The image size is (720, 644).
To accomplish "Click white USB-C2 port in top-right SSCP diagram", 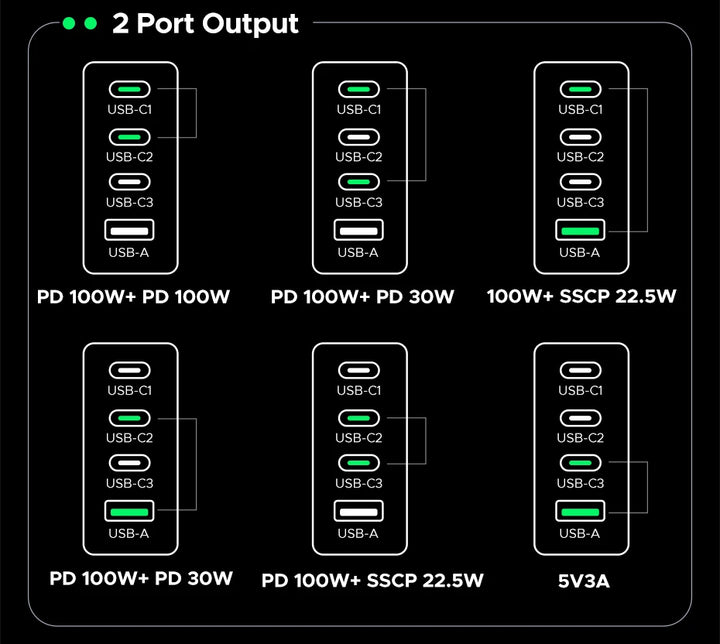I will click(x=580, y=137).
